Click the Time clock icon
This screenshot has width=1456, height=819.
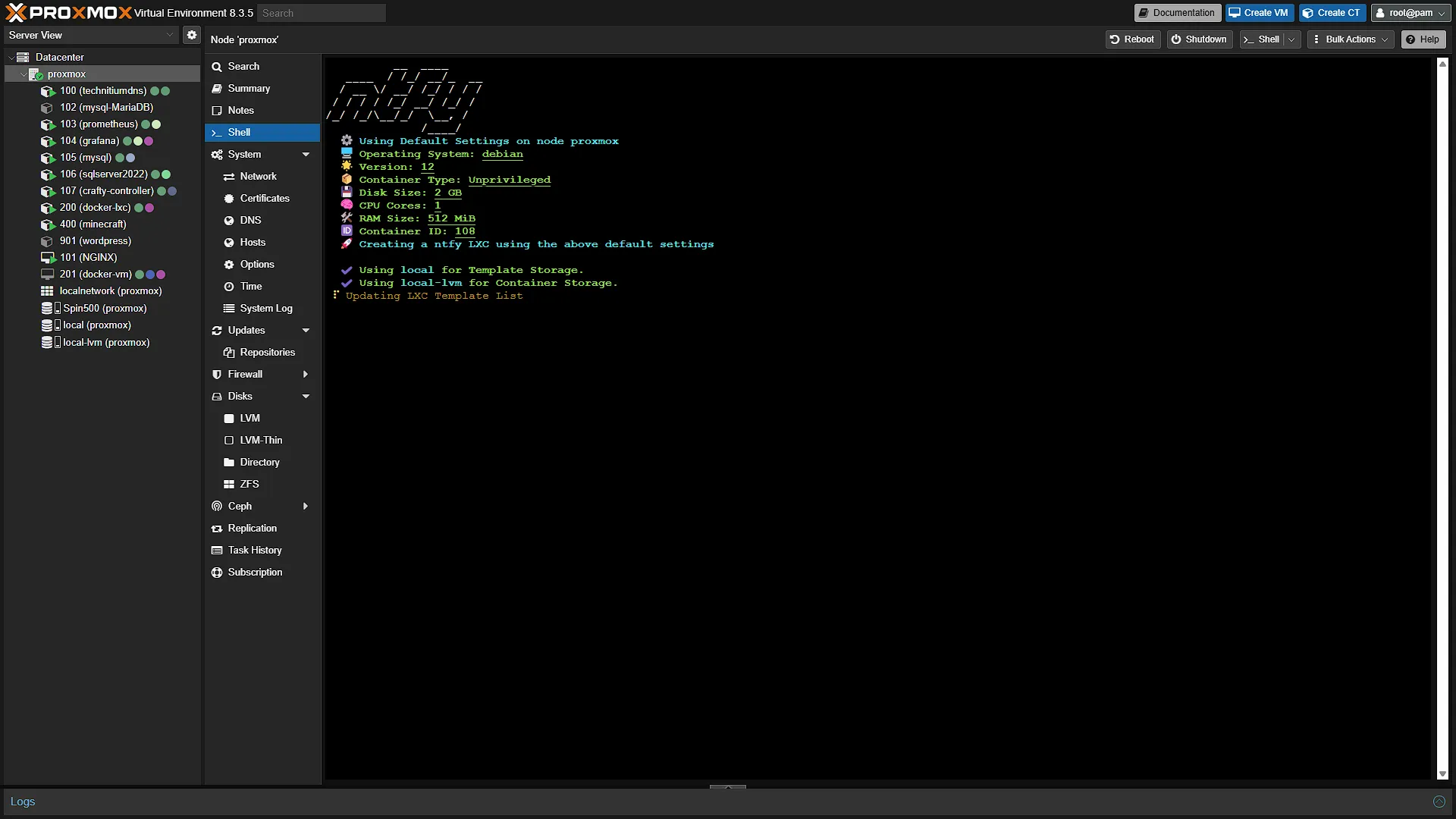(x=229, y=287)
